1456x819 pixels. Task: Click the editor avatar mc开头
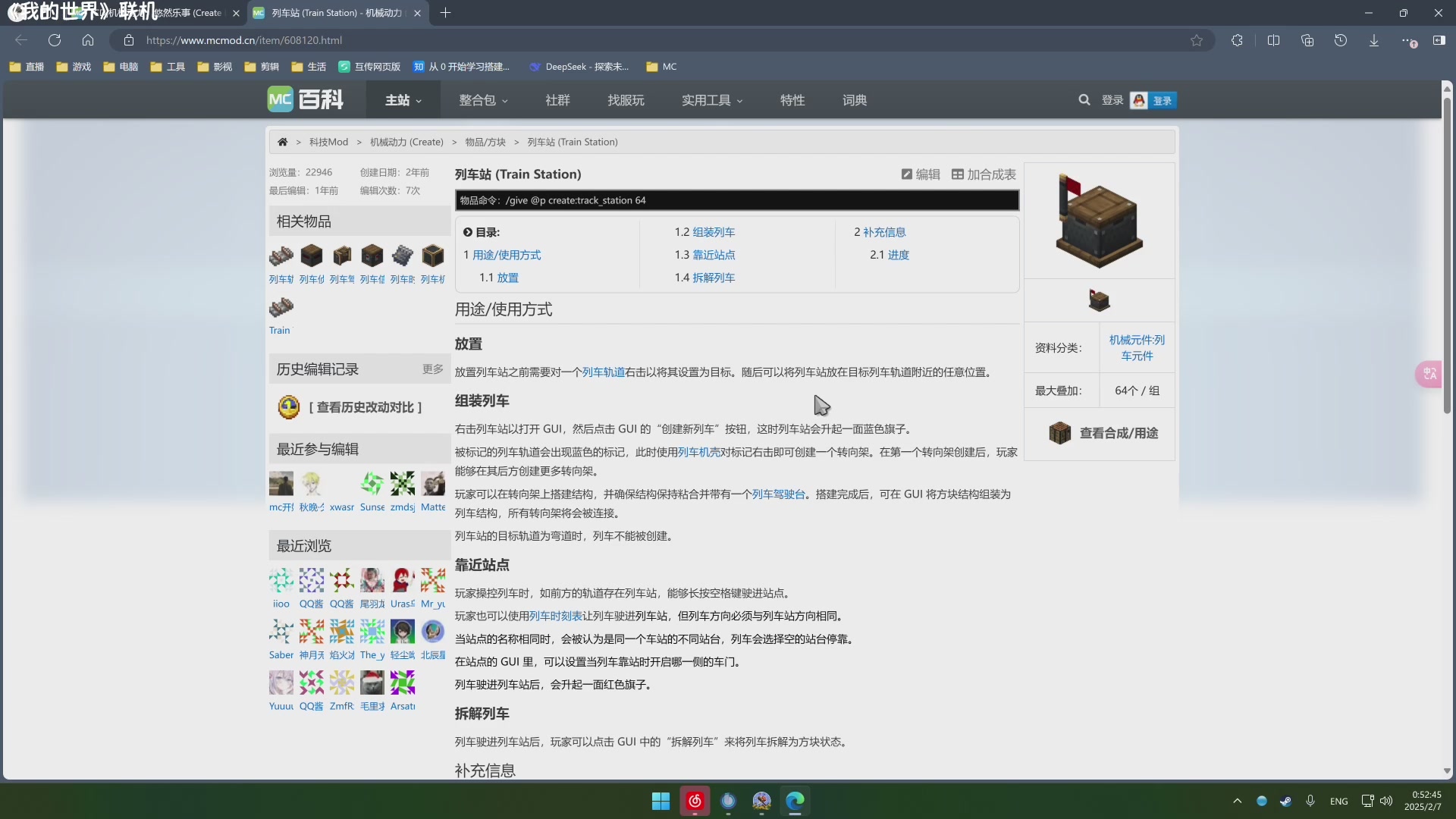click(281, 484)
